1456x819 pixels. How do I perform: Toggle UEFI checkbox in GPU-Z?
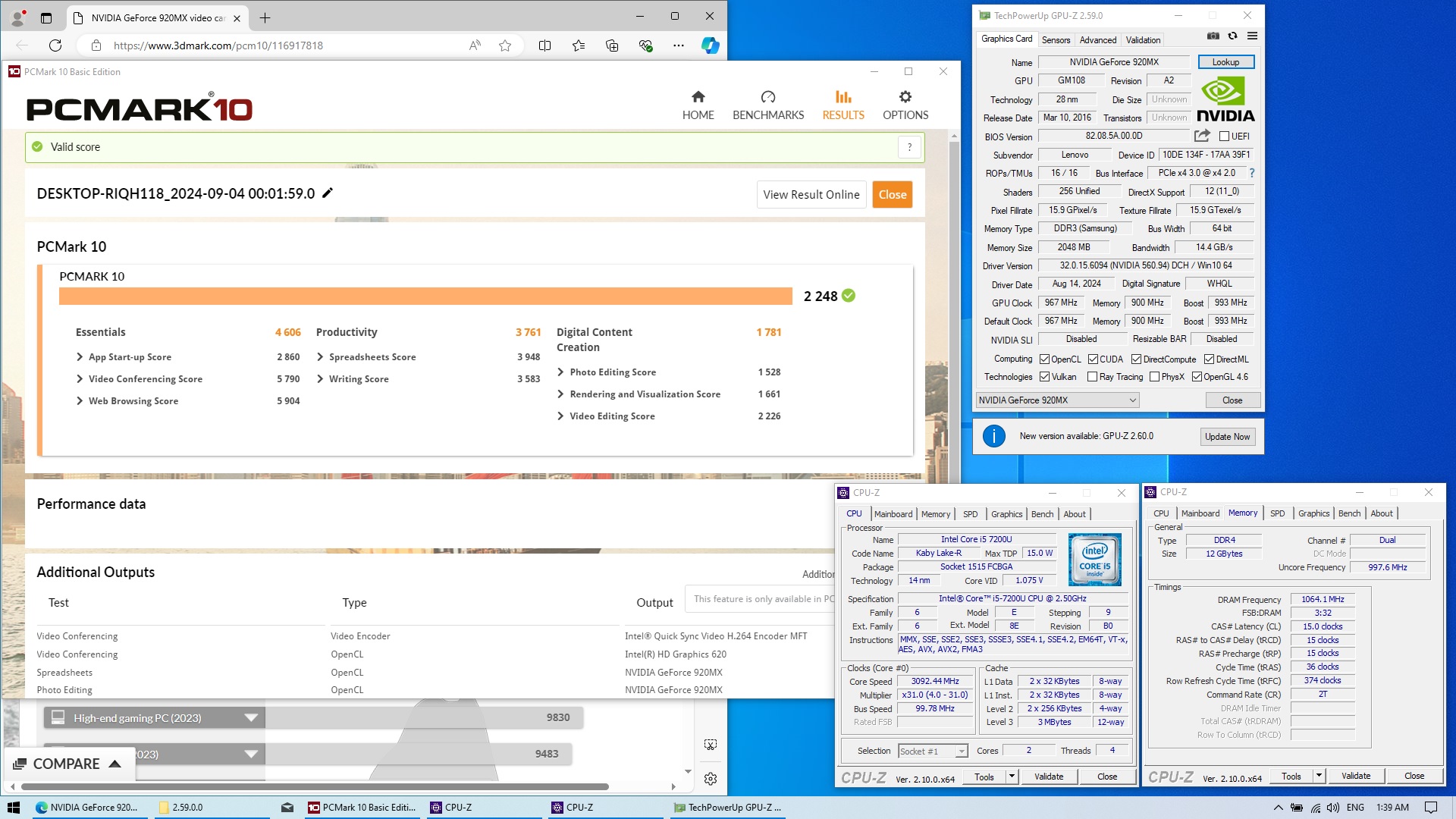pos(1224,136)
